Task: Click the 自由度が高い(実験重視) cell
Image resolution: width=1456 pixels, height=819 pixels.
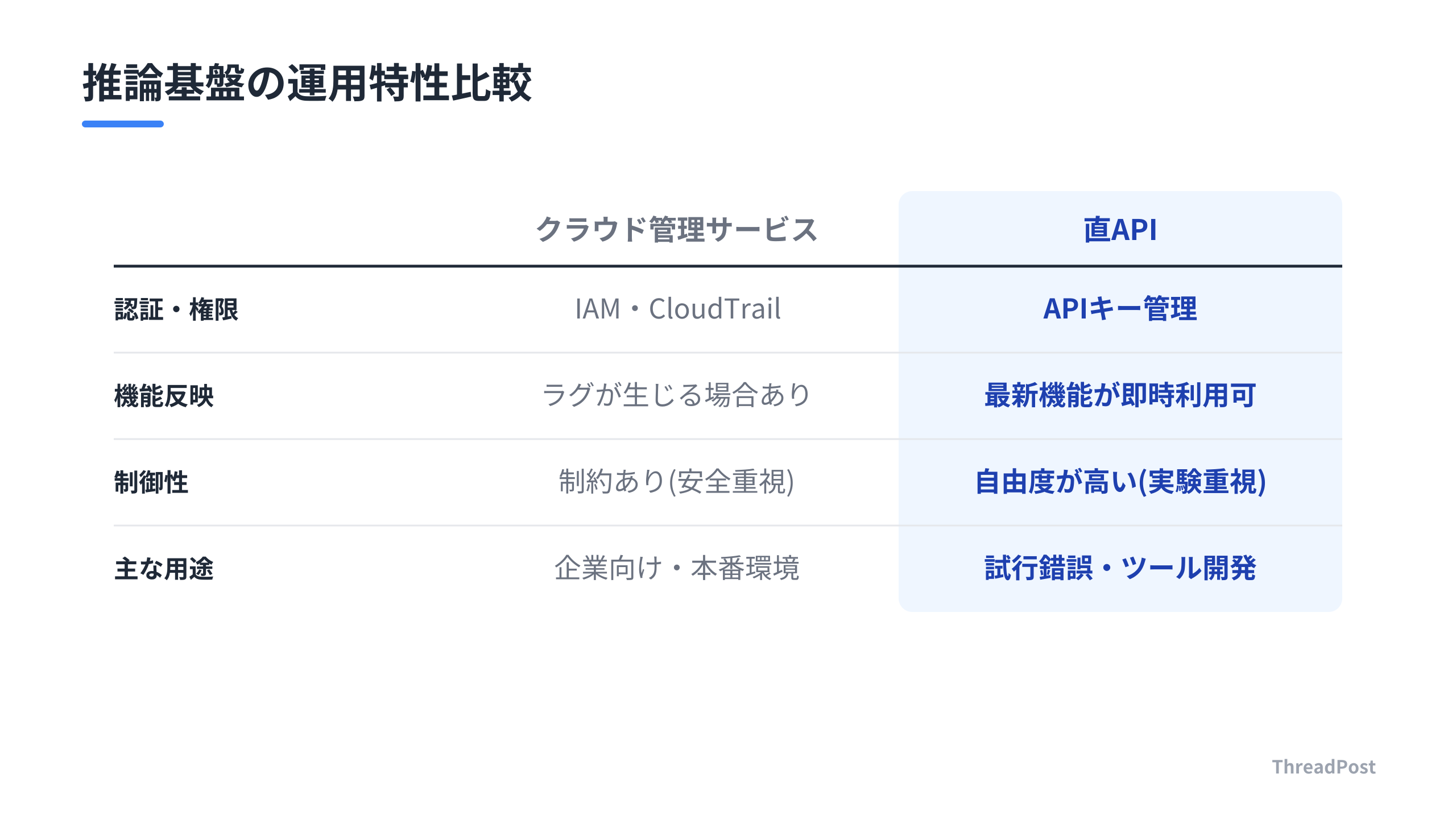Action: (x=1120, y=482)
